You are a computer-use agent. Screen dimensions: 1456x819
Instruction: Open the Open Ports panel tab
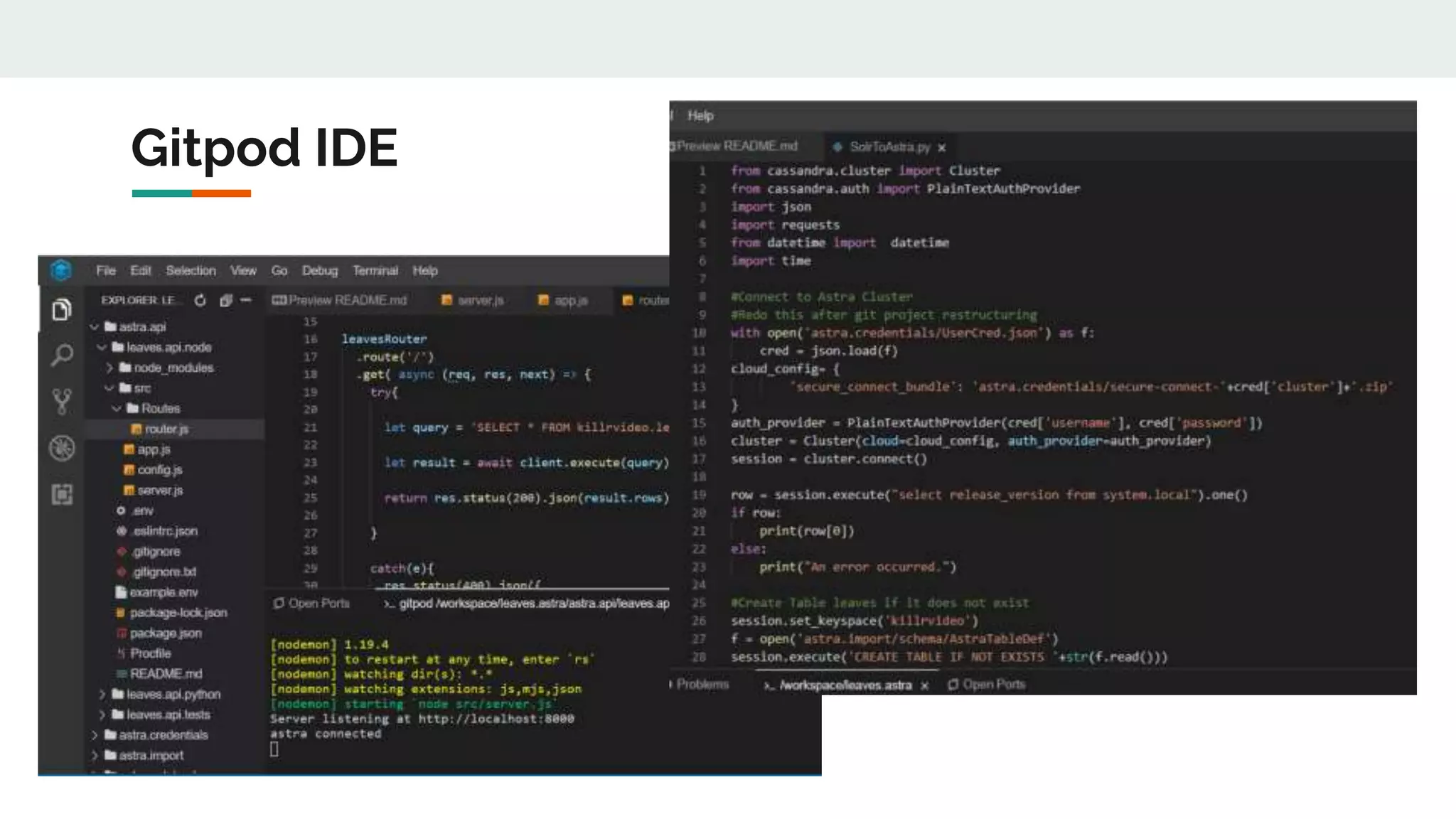(312, 604)
